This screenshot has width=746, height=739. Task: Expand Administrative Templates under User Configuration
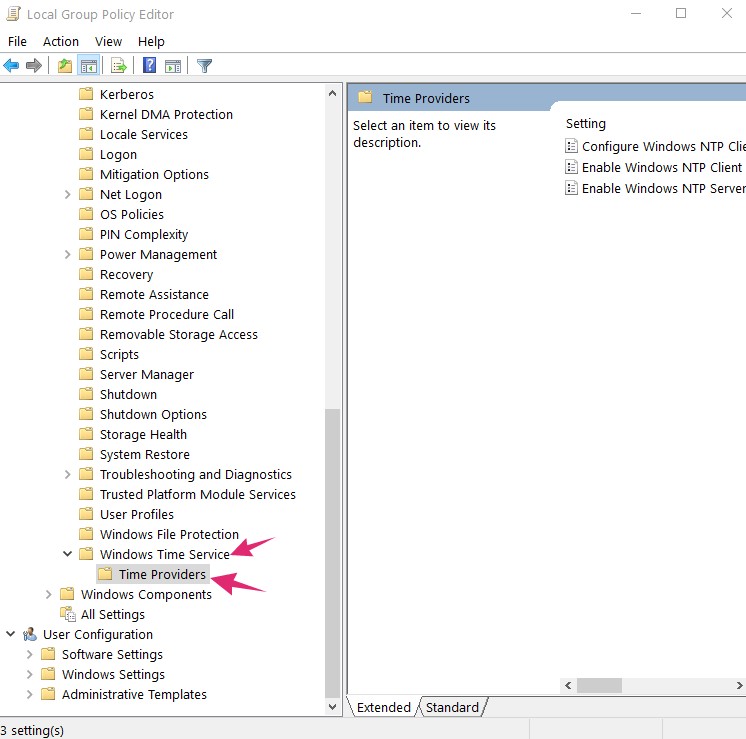pyautogui.click(x=29, y=694)
